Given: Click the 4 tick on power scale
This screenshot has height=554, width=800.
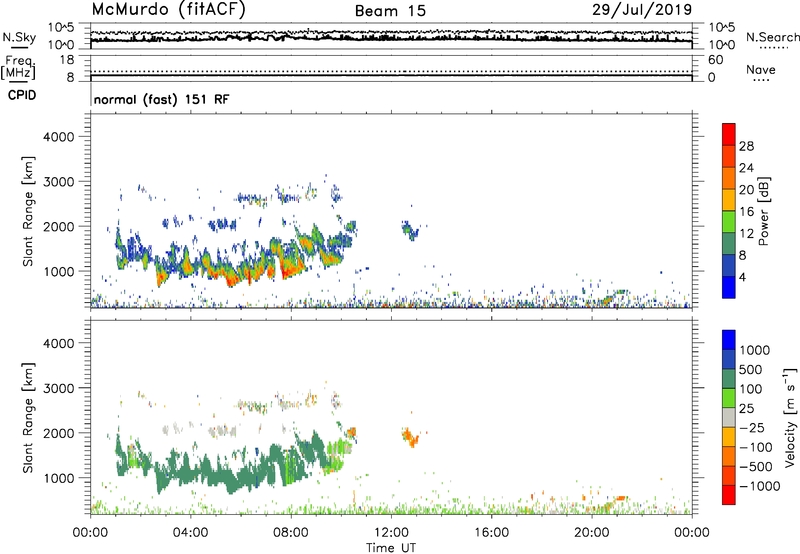Looking at the screenshot, I should click(743, 277).
